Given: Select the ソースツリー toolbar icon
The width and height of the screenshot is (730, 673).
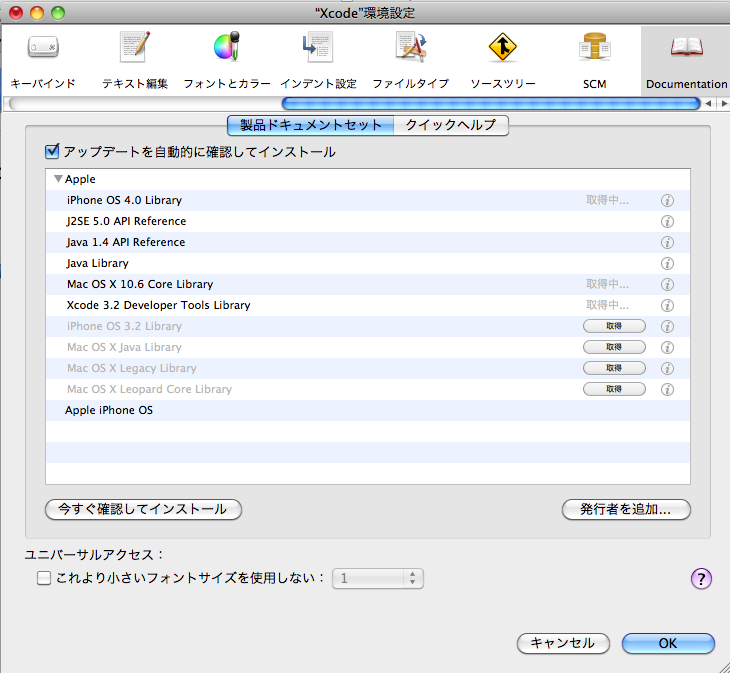Looking at the screenshot, I should 503,48.
